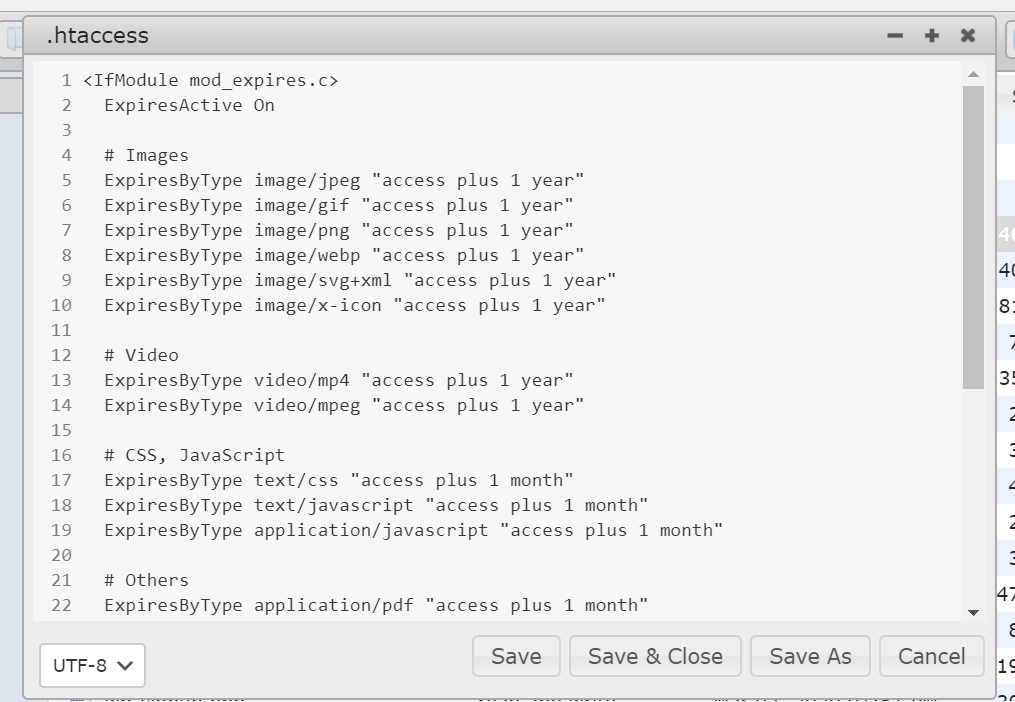Image resolution: width=1015 pixels, height=702 pixels.
Task: Place cursor in the application/pdf rule line
Action: (375, 606)
